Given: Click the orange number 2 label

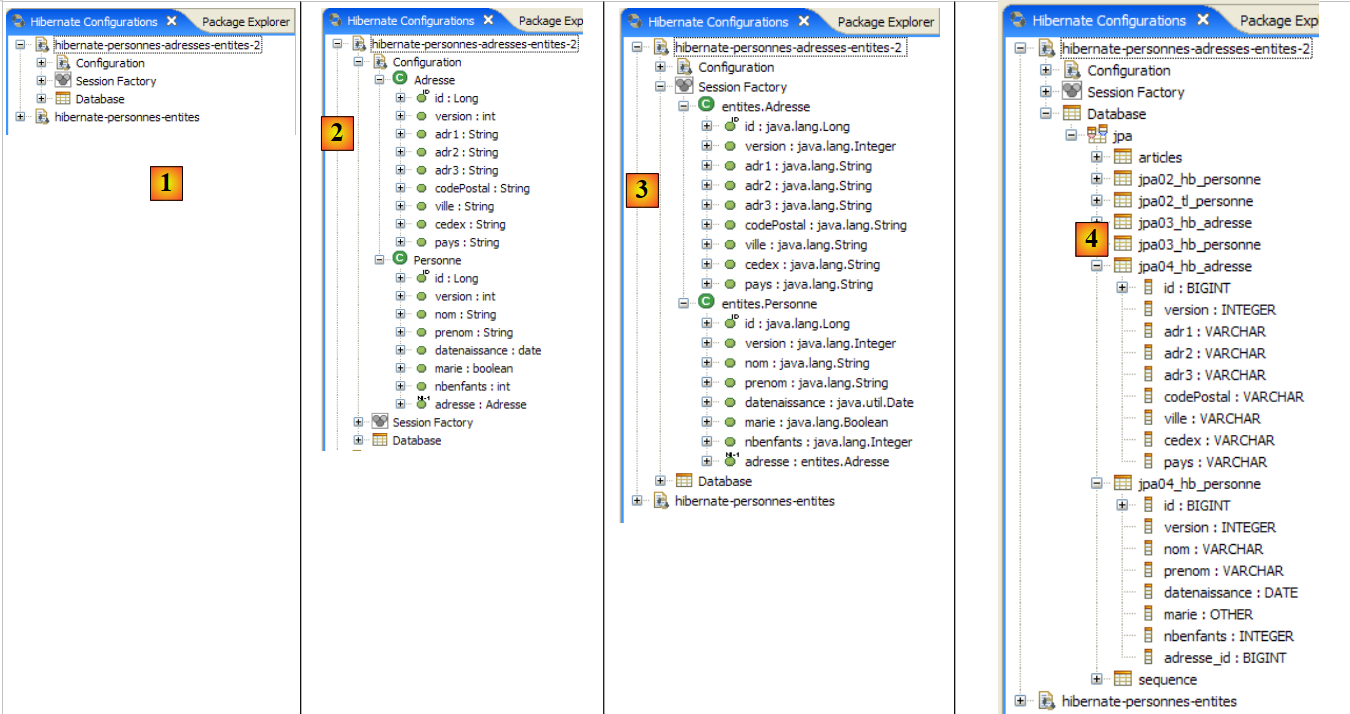Looking at the screenshot, I should pyautogui.click(x=337, y=133).
